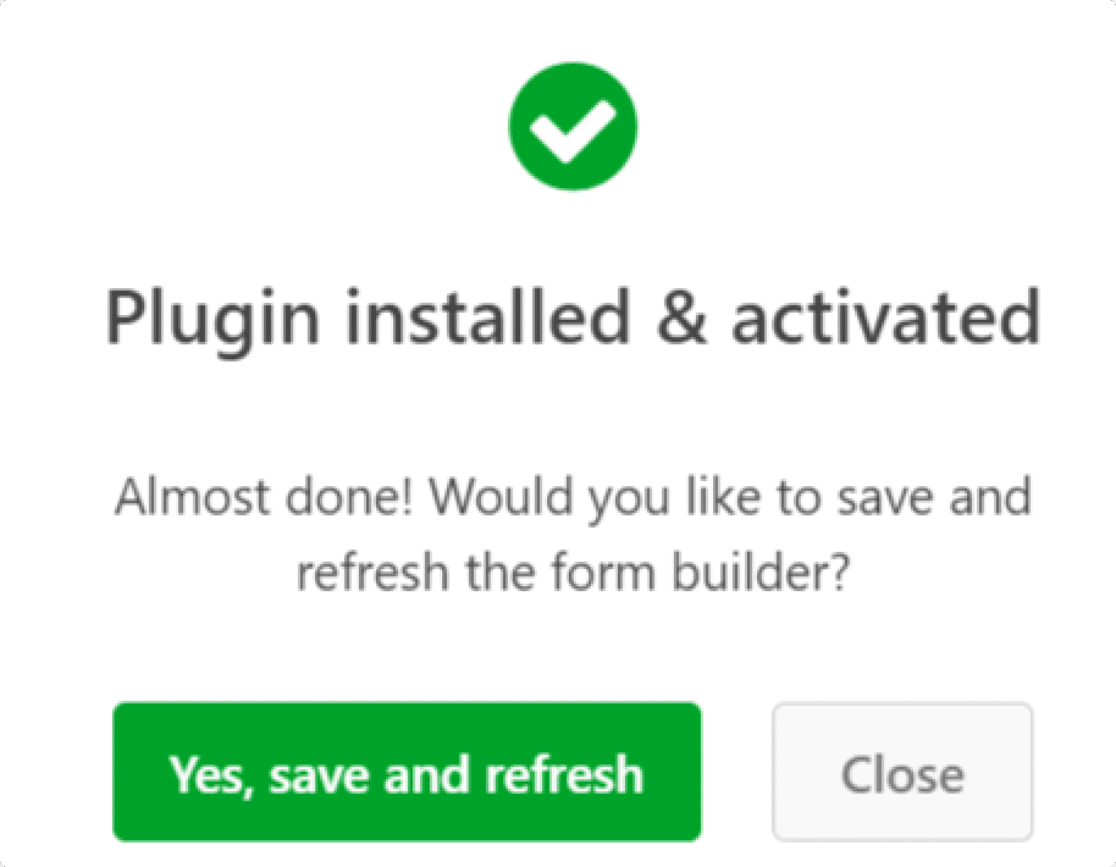Dismiss the dialog with Close
The image size is (1116, 867).
coord(902,772)
